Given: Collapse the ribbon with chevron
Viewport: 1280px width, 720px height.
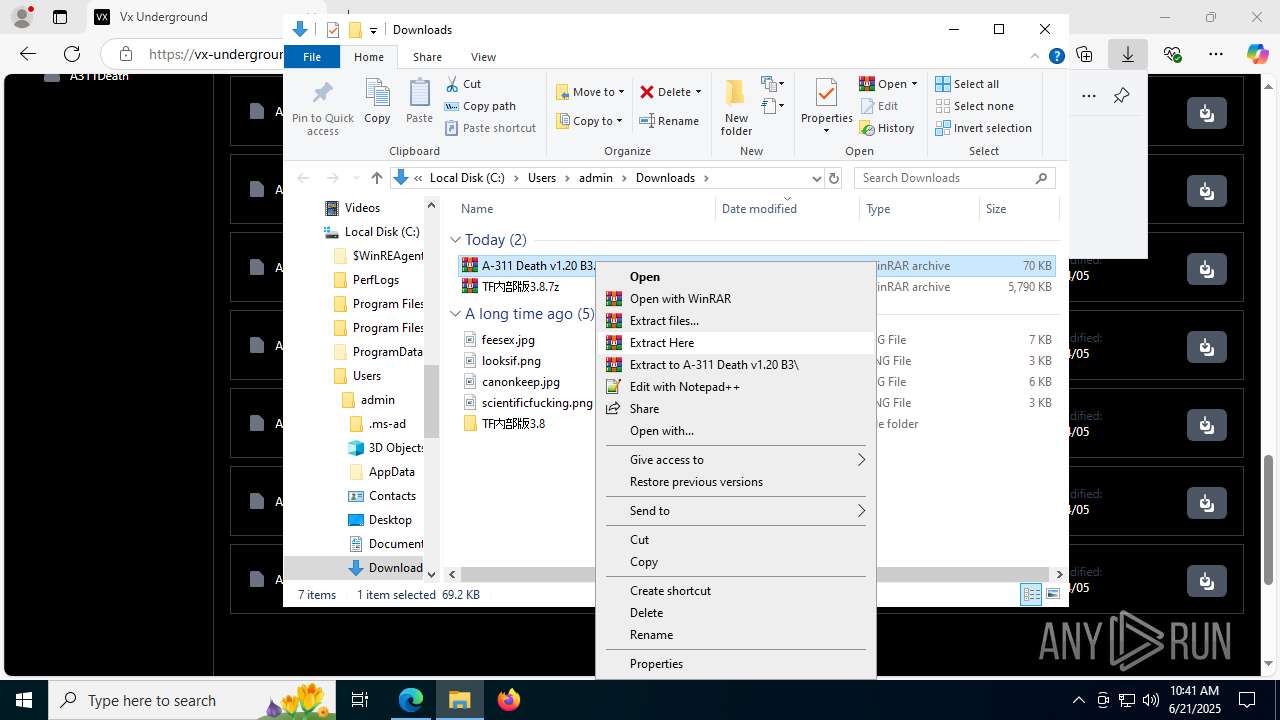Looking at the screenshot, I should pos(1036,57).
